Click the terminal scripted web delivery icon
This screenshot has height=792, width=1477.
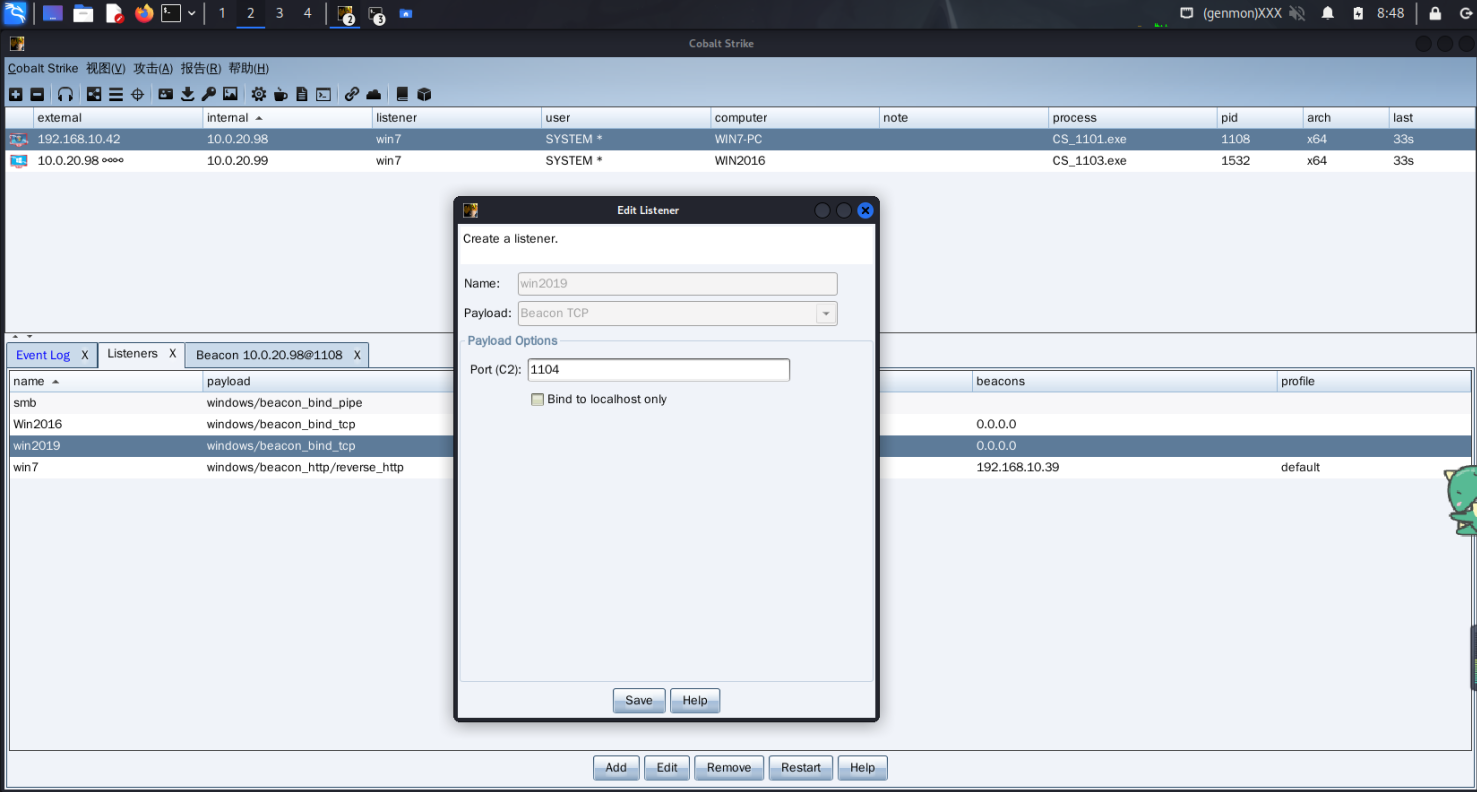[x=323, y=94]
